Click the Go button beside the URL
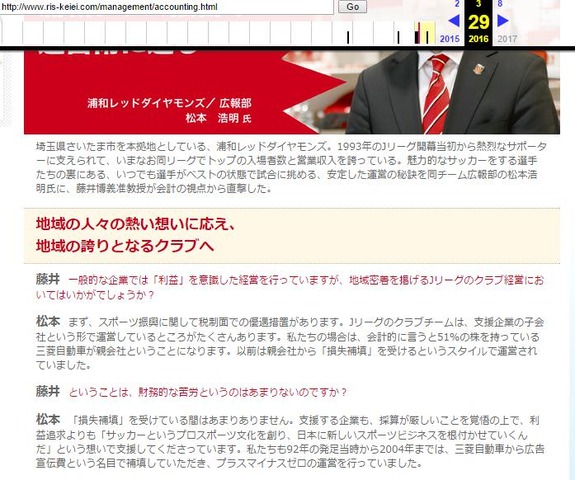The image size is (575, 480). click(x=352, y=7)
